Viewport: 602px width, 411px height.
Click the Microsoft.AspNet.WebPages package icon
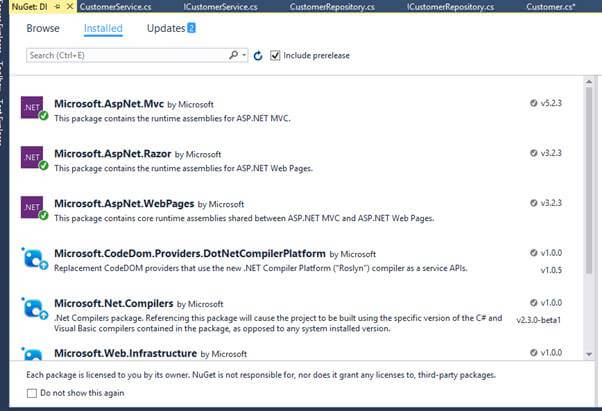33,208
